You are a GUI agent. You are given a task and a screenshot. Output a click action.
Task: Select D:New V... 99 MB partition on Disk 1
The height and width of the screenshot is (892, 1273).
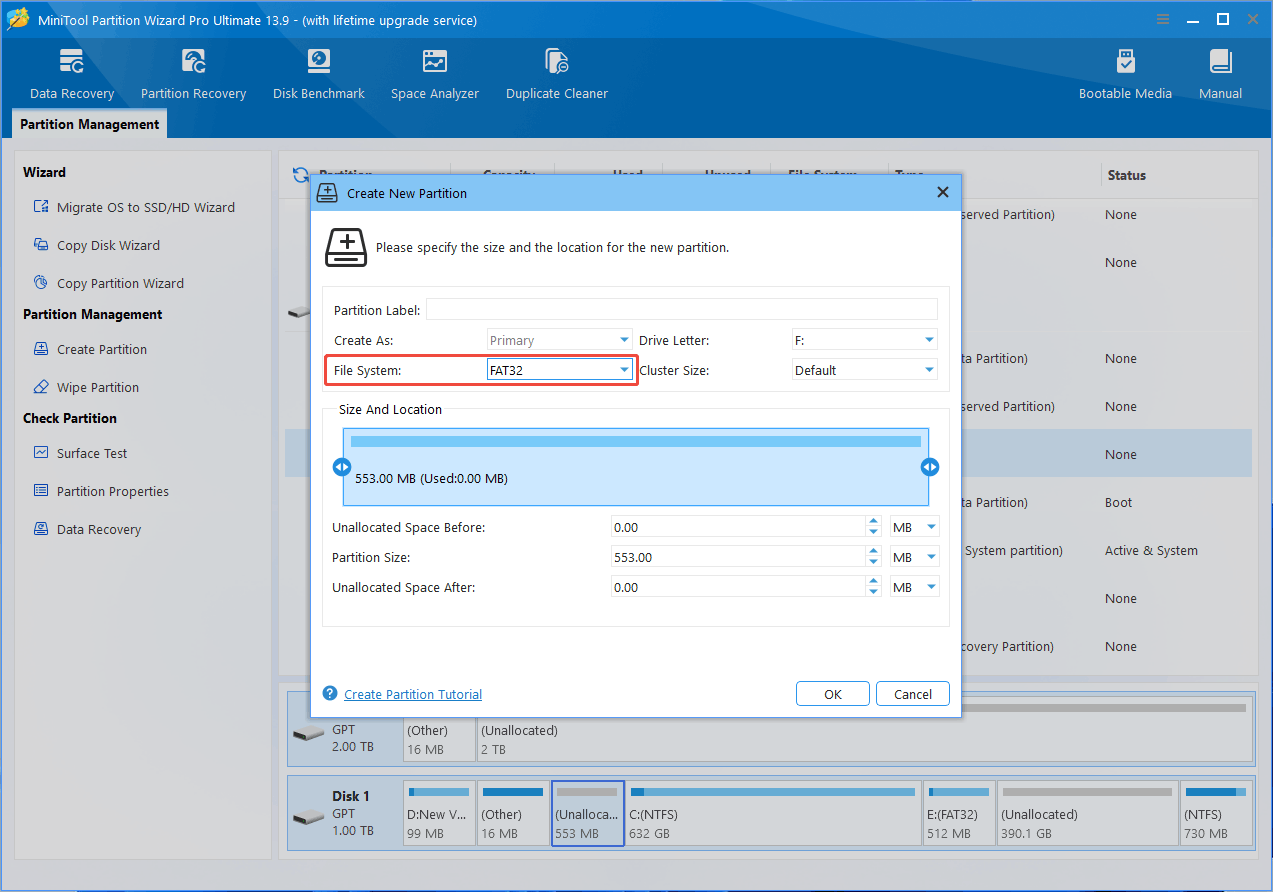(x=438, y=813)
